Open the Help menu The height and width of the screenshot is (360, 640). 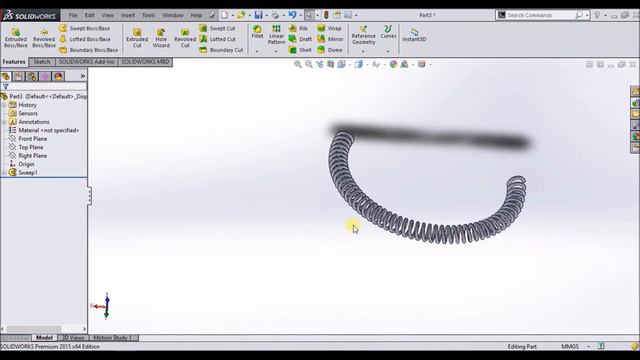196,15
